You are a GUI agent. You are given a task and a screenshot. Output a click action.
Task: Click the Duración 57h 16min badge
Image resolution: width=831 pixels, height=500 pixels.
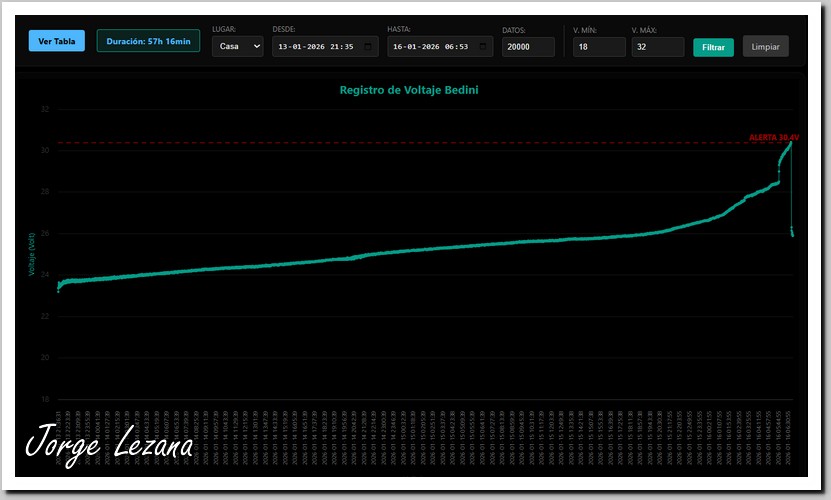pyautogui.click(x=148, y=42)
